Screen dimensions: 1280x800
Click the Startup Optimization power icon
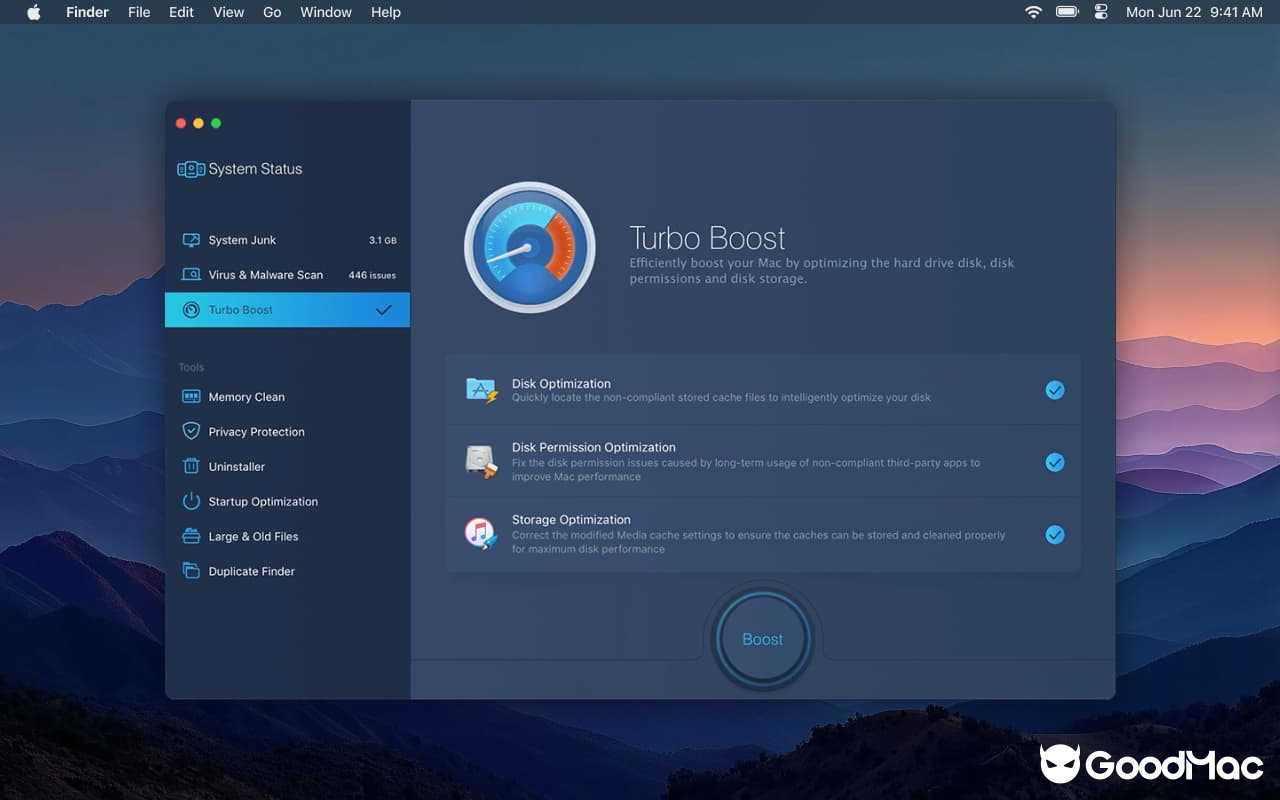pos(191,501)
